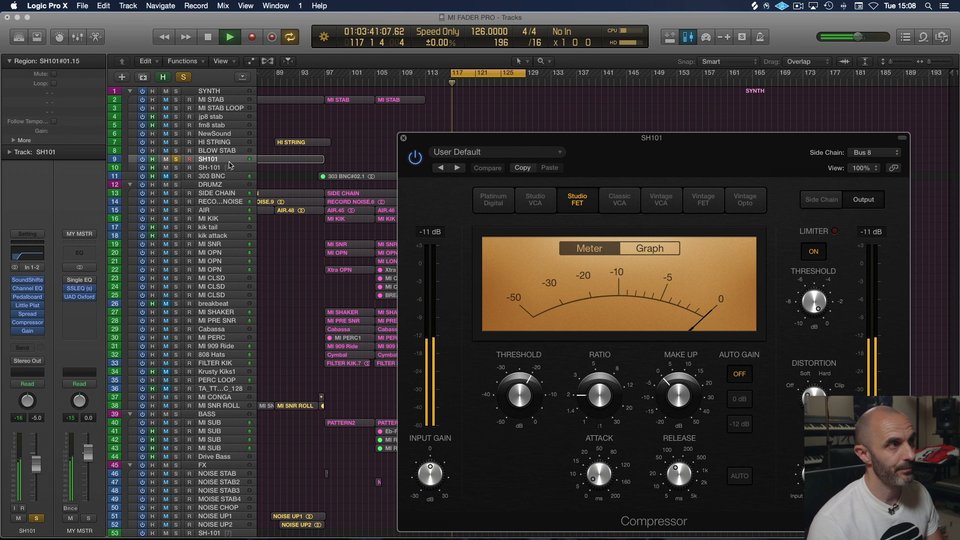Open Spotlight search in menu bar

tap(928, 6)
